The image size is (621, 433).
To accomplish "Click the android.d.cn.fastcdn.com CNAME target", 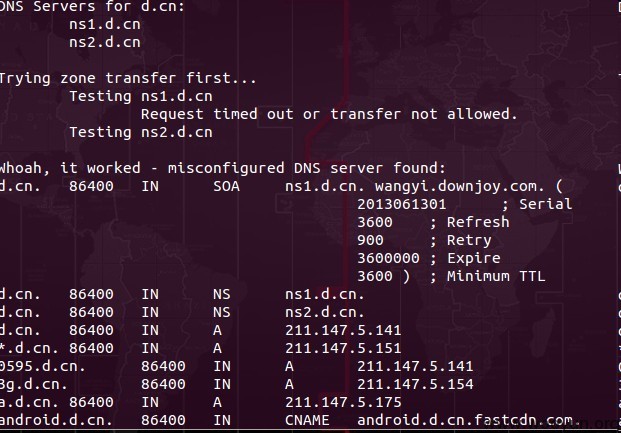I will point(469,420).
